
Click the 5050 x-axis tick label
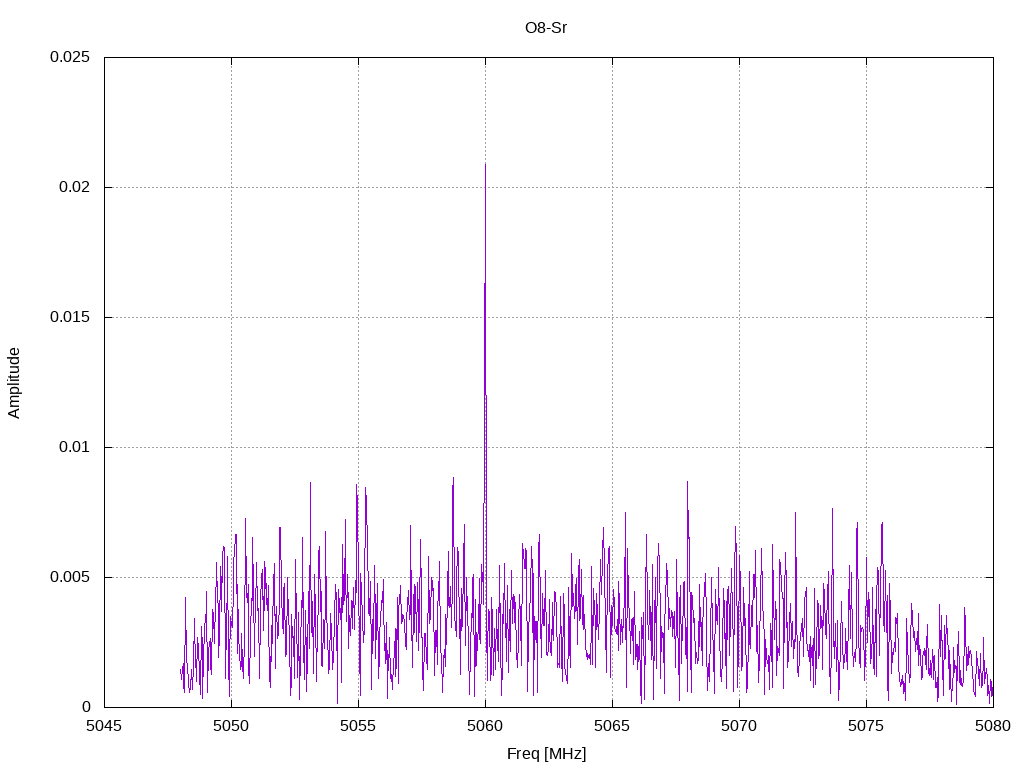pyautogui.click(x=231, y=726)
